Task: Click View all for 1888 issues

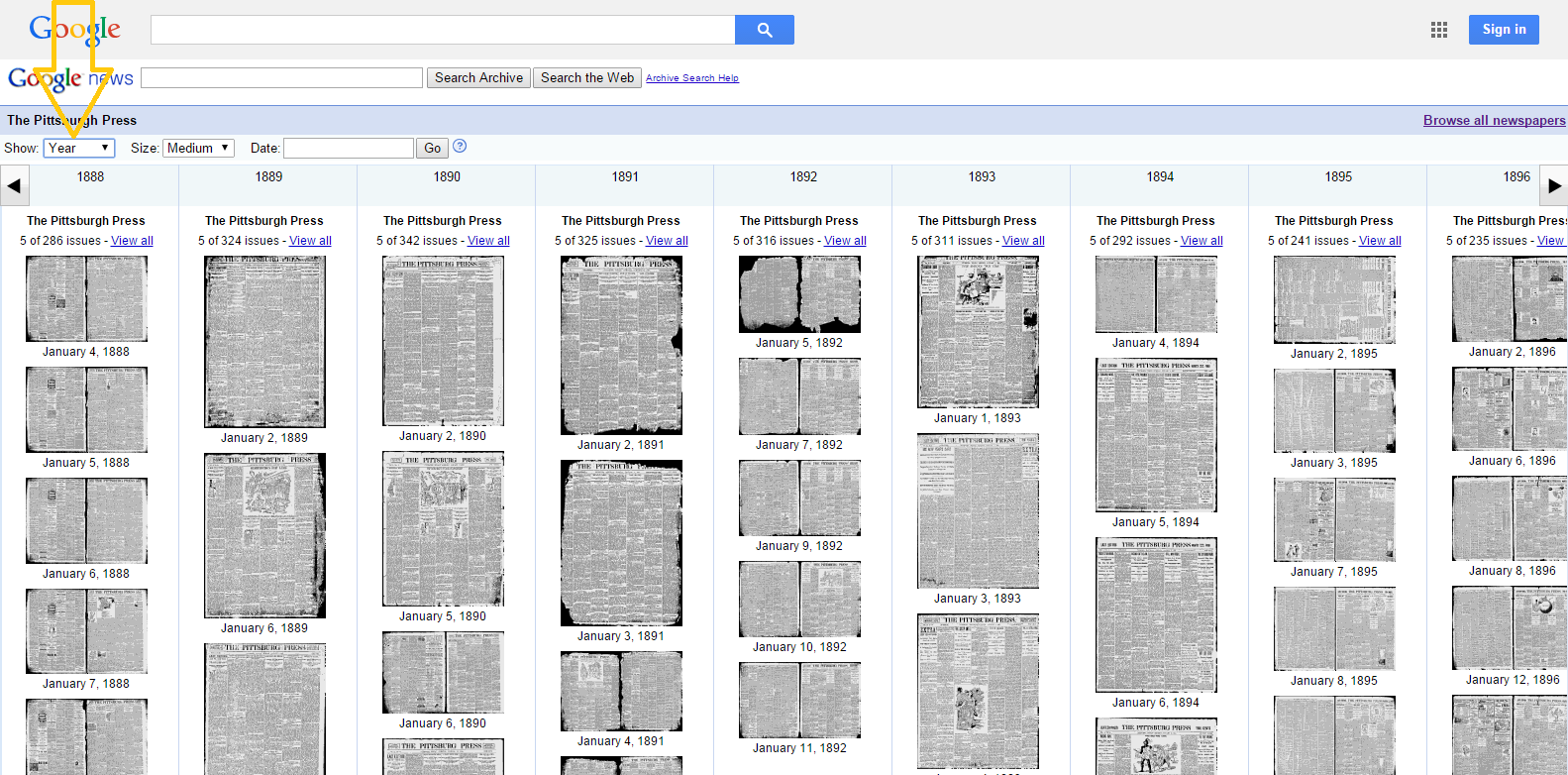Action: (132, 241)
